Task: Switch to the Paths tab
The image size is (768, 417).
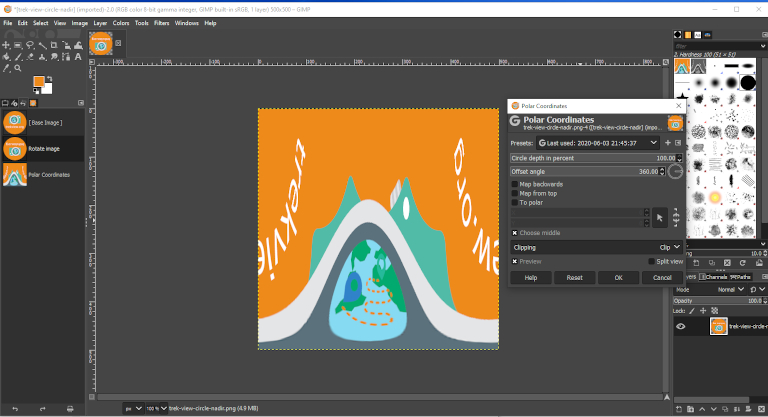Action: (740, 277)
